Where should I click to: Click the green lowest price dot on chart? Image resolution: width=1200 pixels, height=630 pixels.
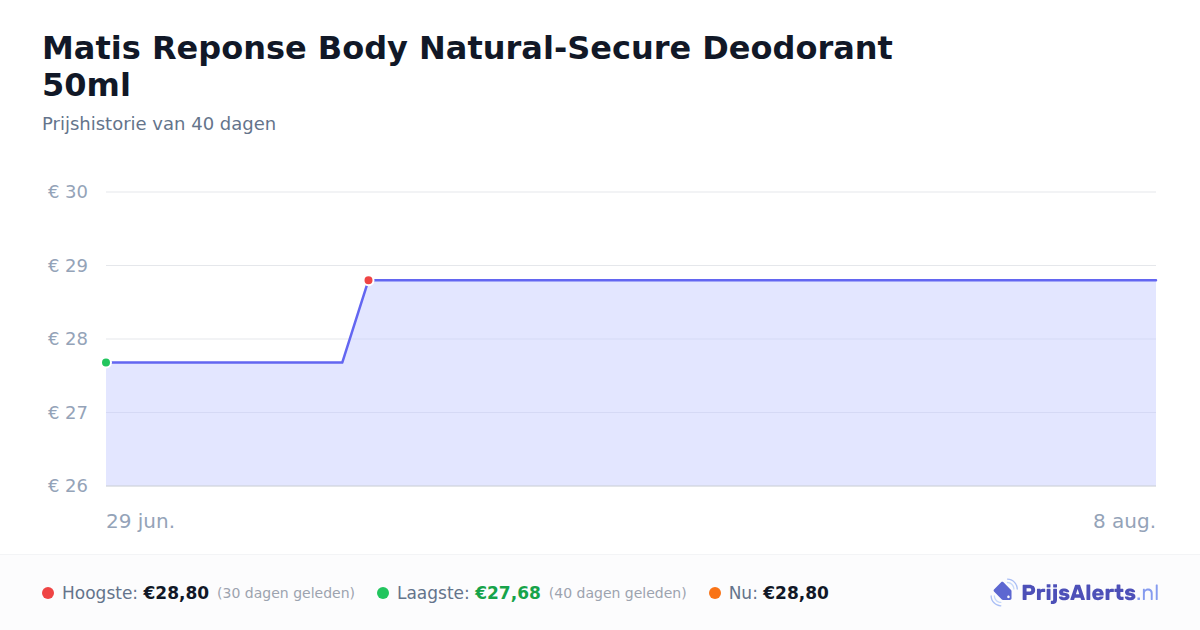106,362
